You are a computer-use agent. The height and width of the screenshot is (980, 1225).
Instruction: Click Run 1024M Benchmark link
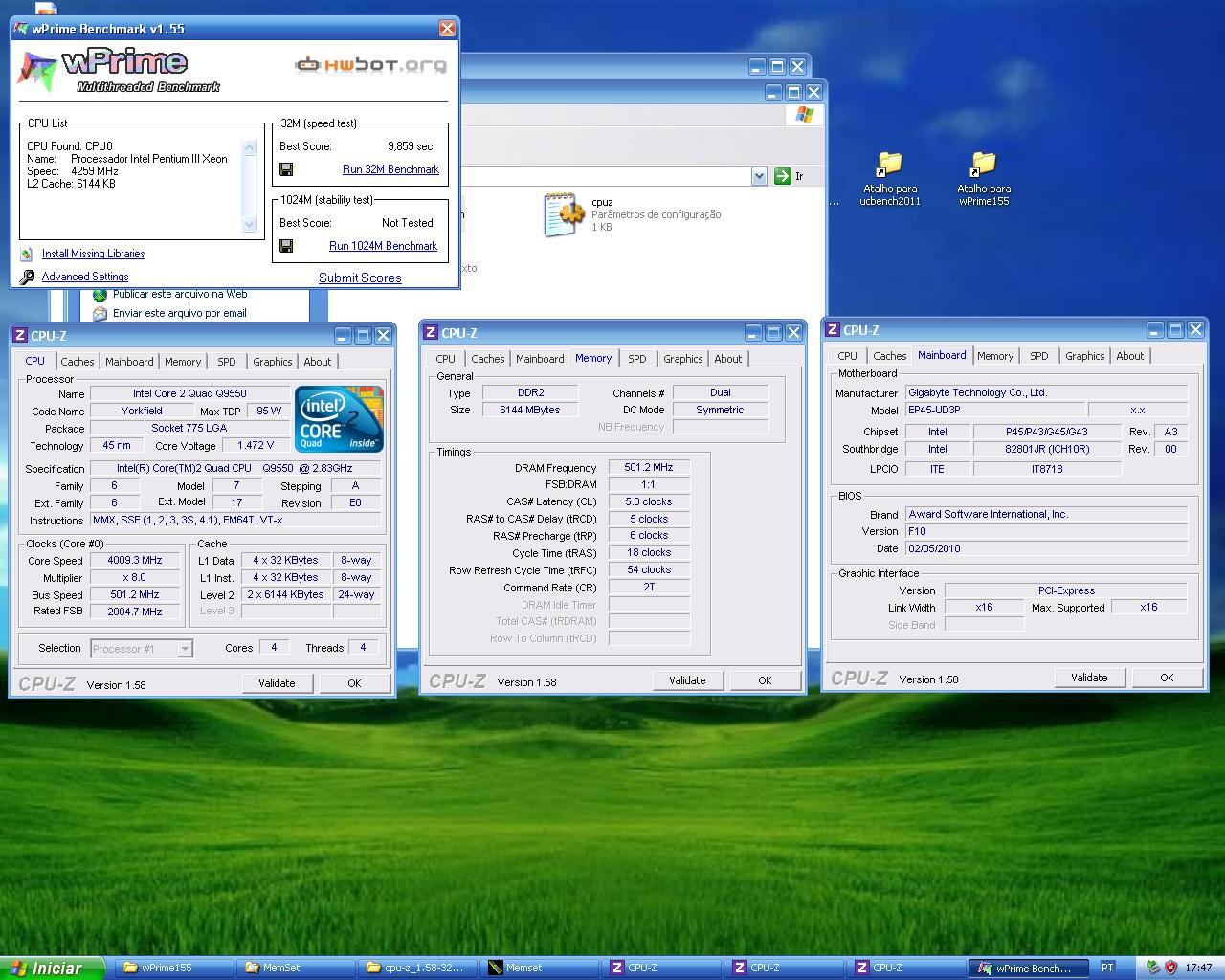coord(383,246)
